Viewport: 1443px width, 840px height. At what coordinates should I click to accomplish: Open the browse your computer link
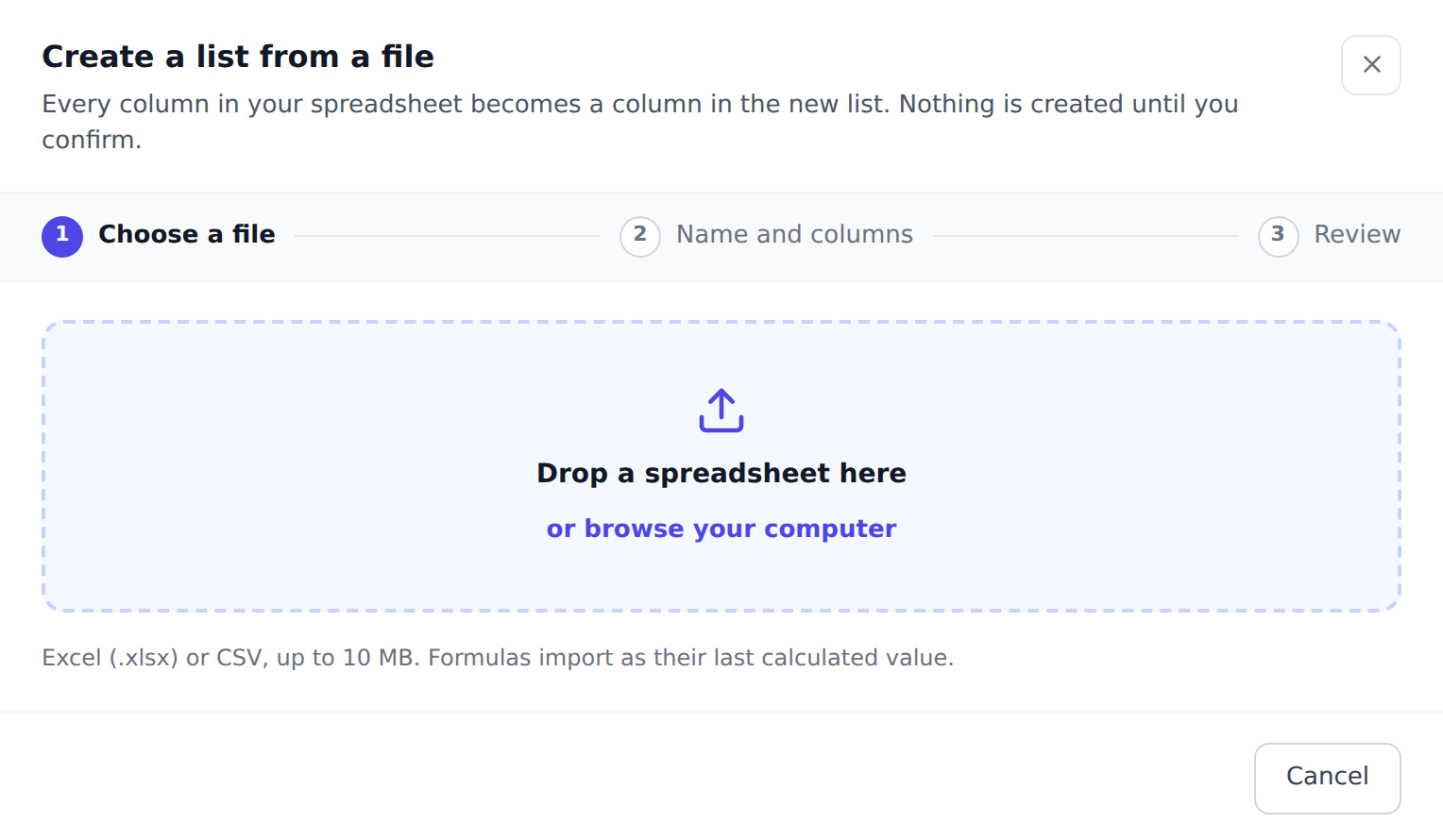coord(721,529)
